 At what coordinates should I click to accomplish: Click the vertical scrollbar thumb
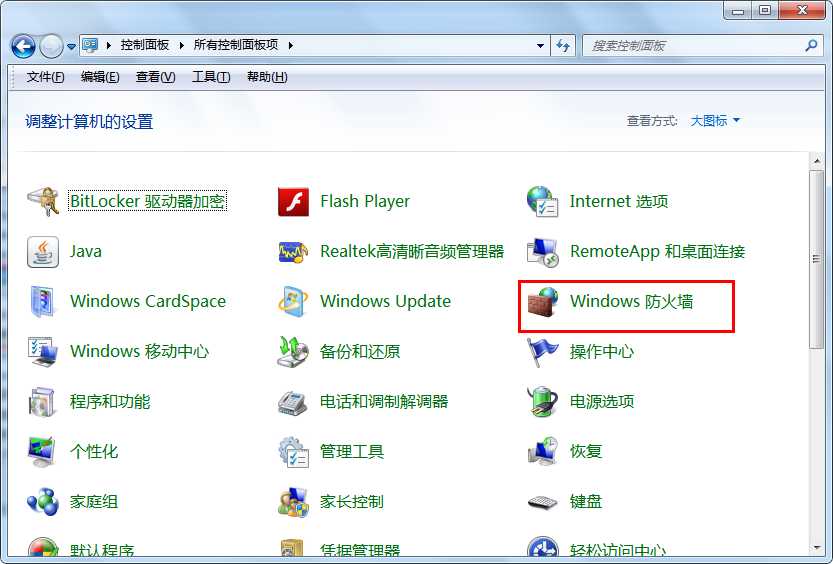click(x=817, y=259)
